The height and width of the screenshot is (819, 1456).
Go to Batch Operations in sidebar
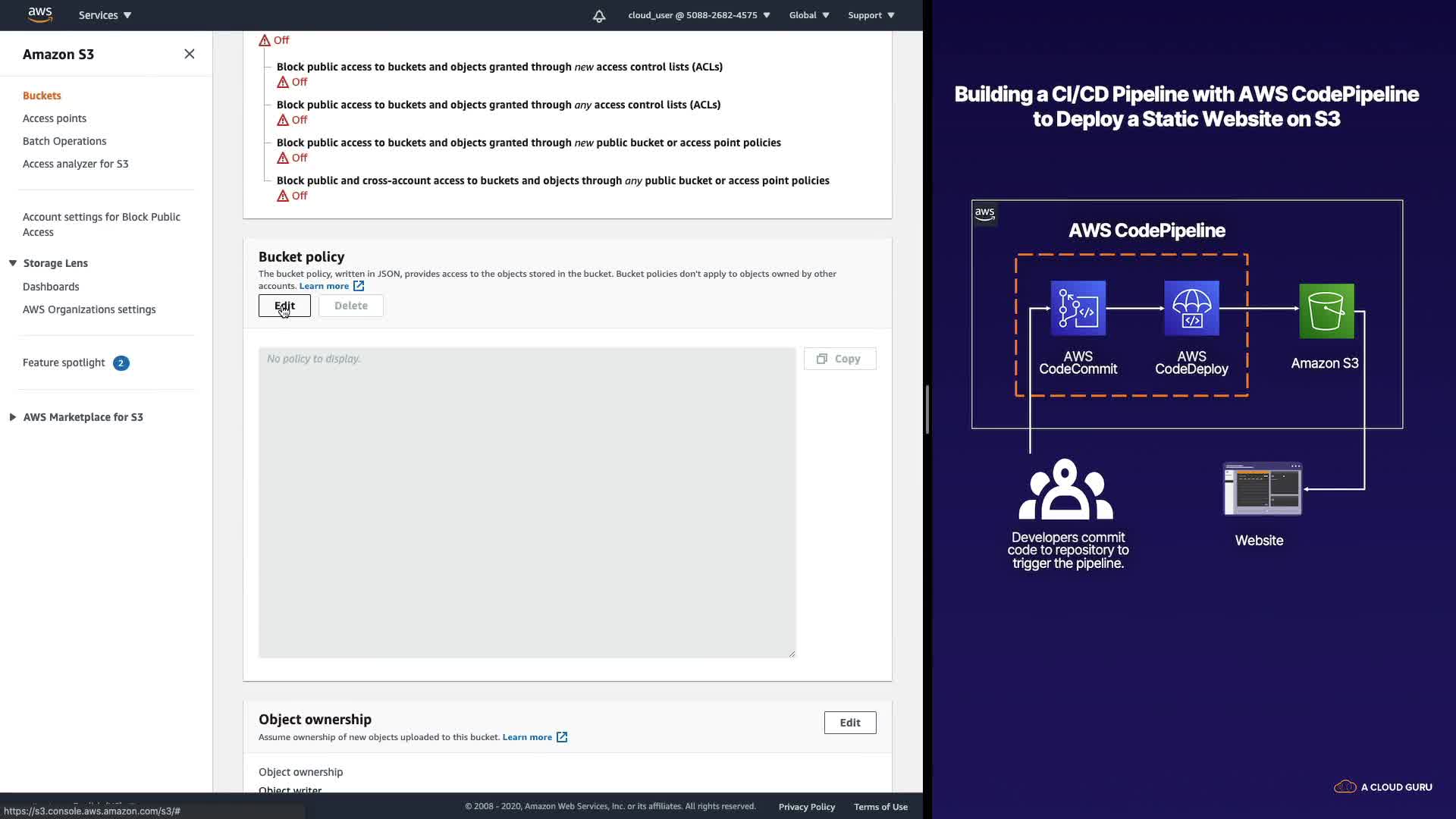(x=64, y=141)
